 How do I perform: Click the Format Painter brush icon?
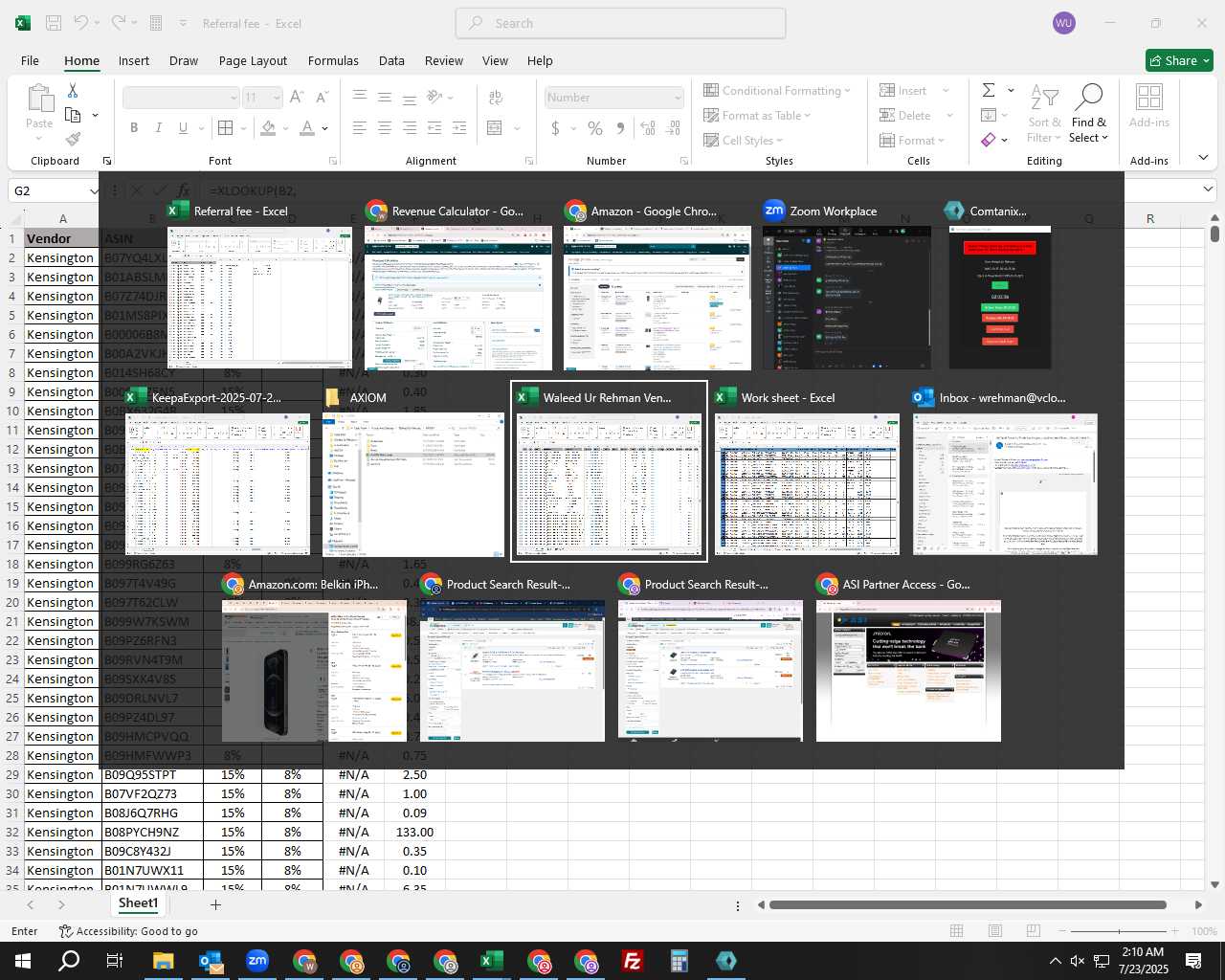pos(73,140)
